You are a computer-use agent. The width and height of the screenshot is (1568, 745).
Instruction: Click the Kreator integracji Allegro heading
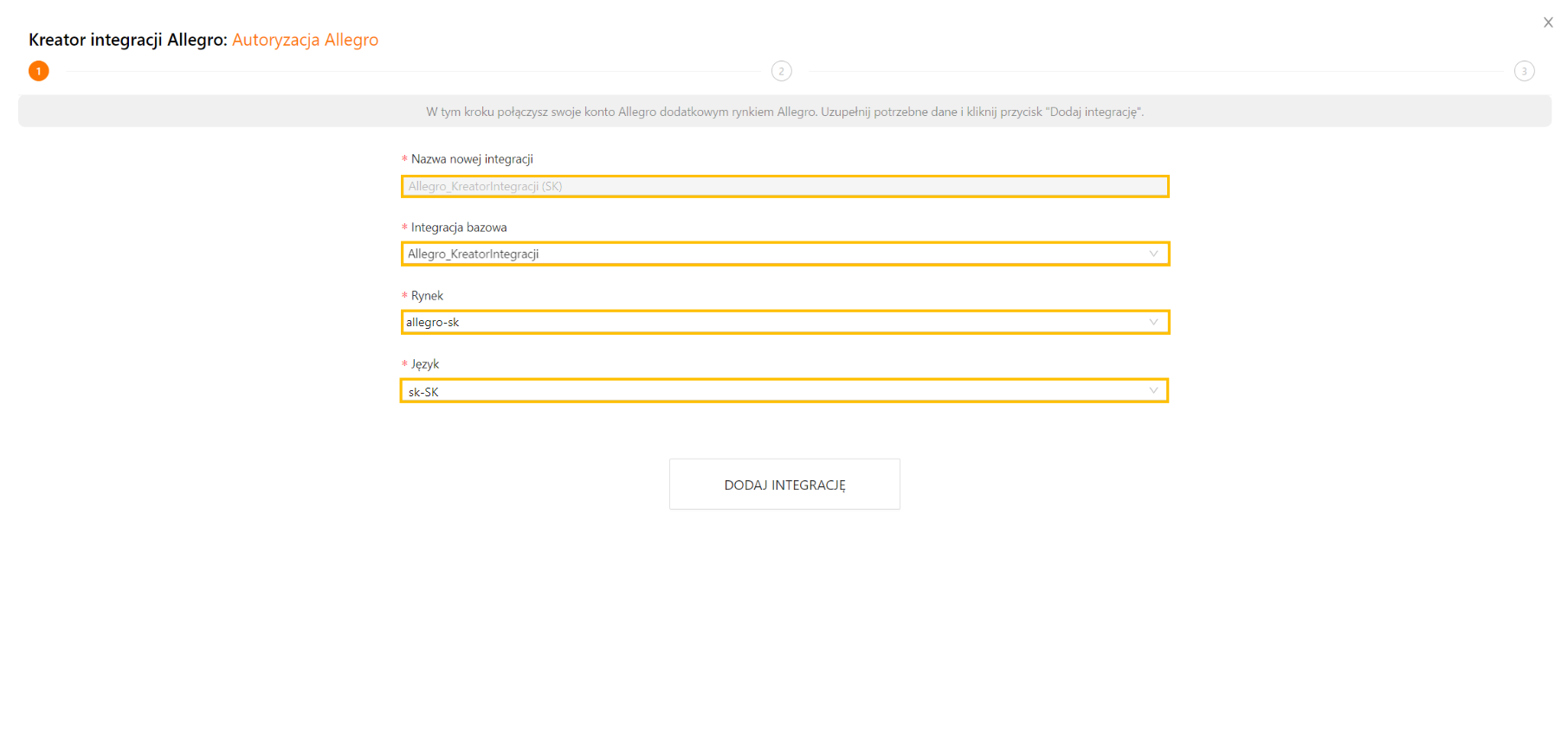click(x=127, y=40)
